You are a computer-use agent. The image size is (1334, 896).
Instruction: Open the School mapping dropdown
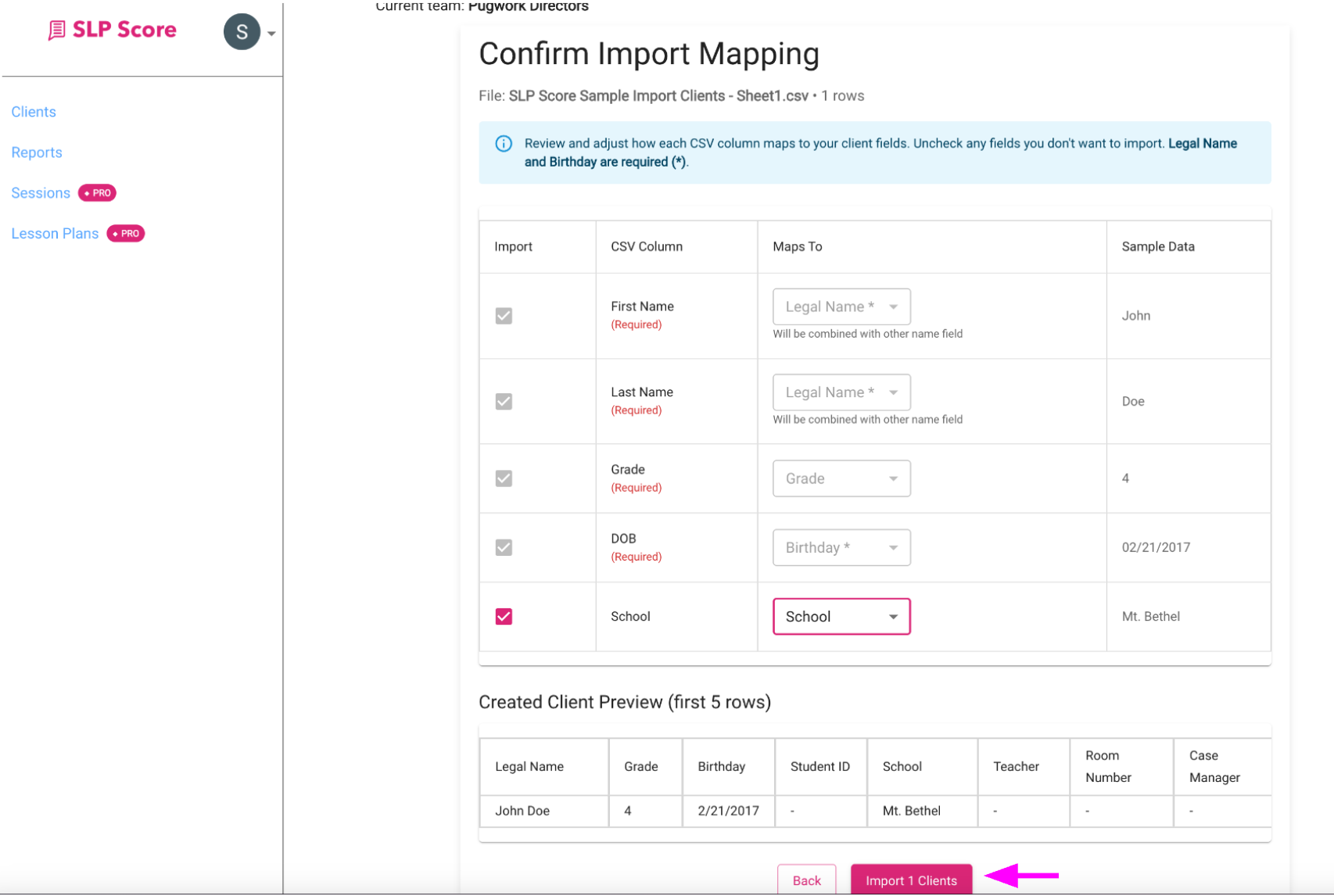(x=841, y=616)
